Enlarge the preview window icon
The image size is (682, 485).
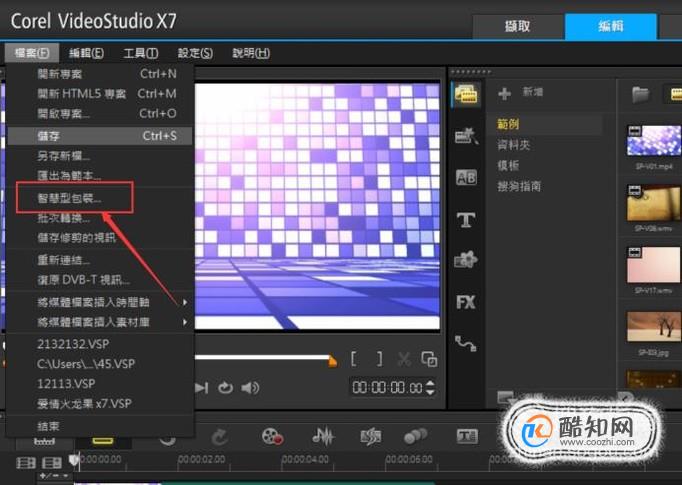coord(429,359)
